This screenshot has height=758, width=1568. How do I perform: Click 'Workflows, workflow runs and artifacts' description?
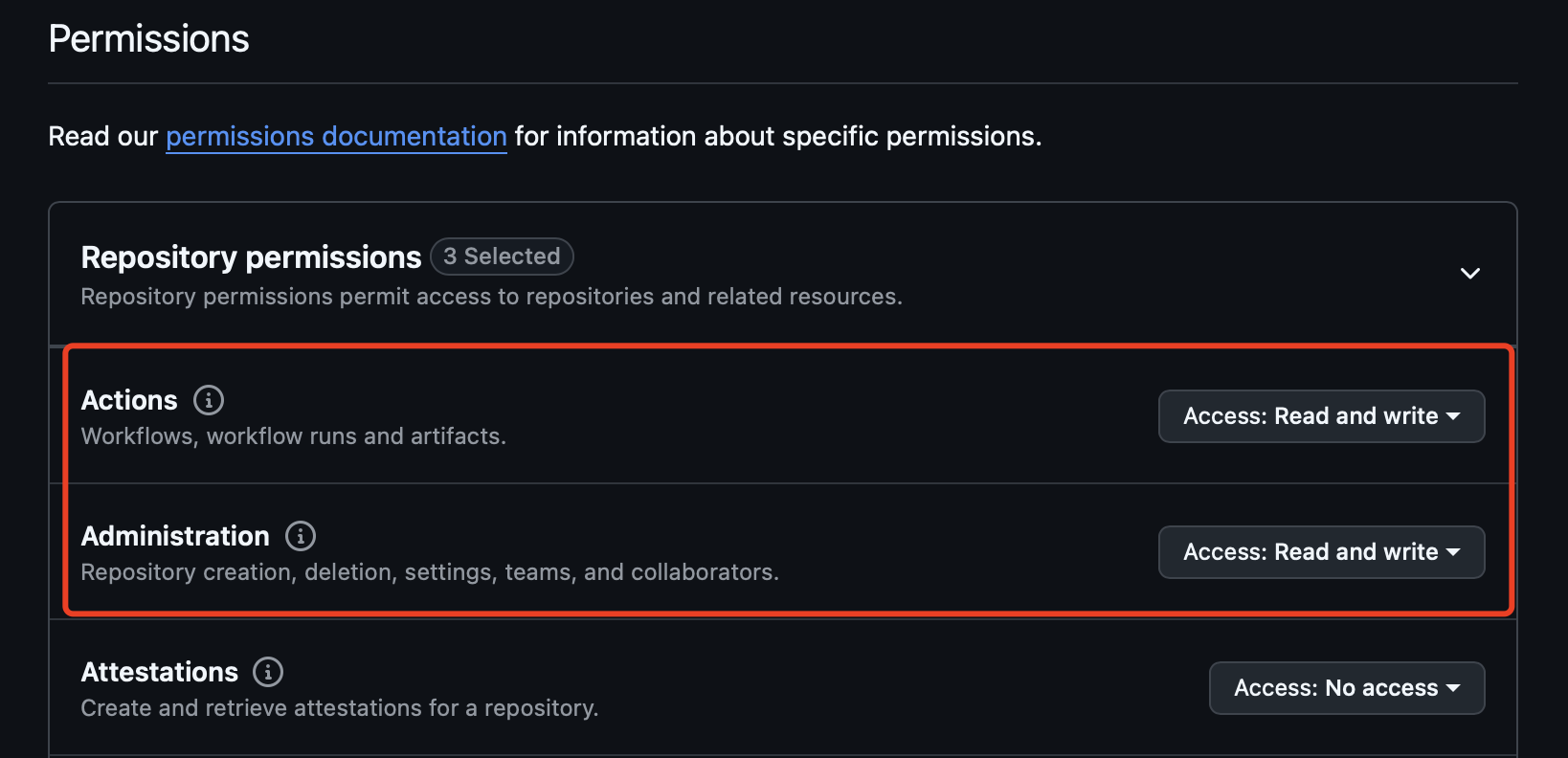pos(293,436)
